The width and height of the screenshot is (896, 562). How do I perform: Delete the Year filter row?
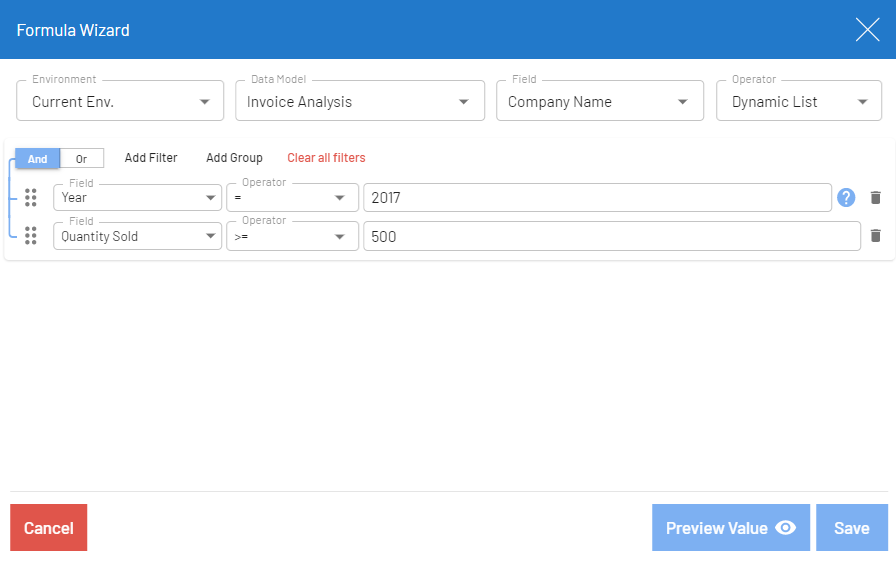(876, 198)
